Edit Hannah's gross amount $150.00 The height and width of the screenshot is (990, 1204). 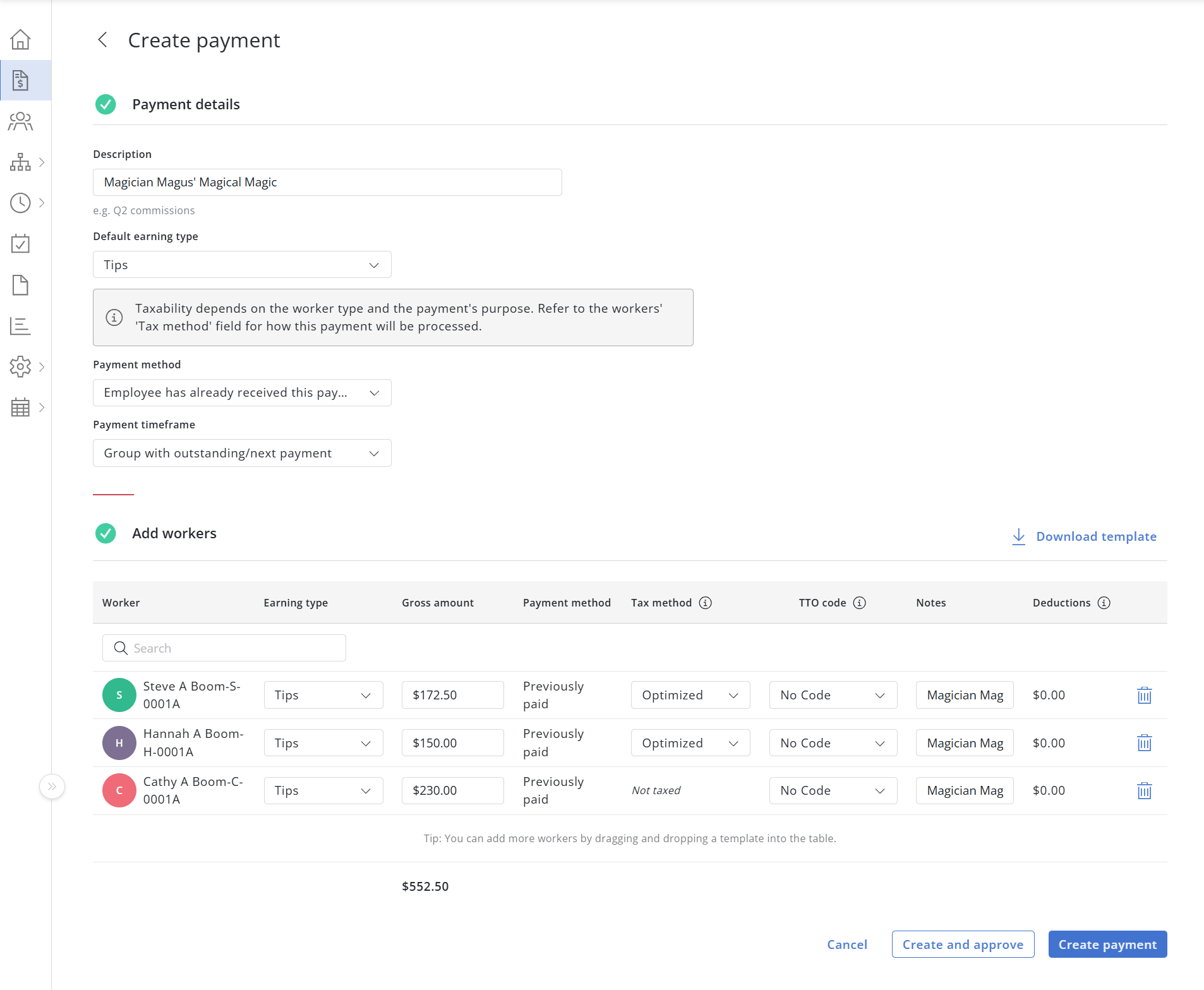pos(453,743)
